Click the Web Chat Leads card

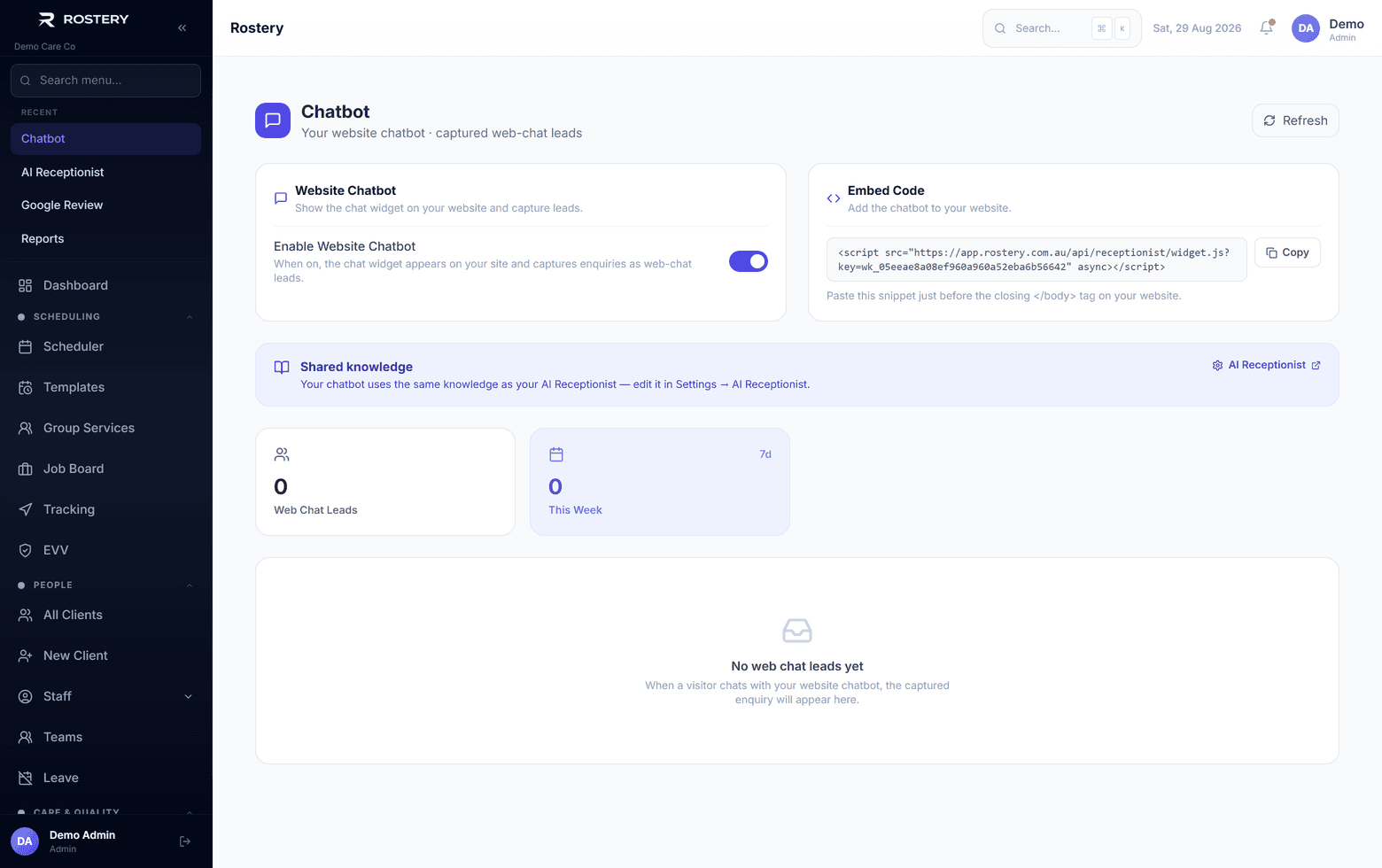(x=385, y=482)
